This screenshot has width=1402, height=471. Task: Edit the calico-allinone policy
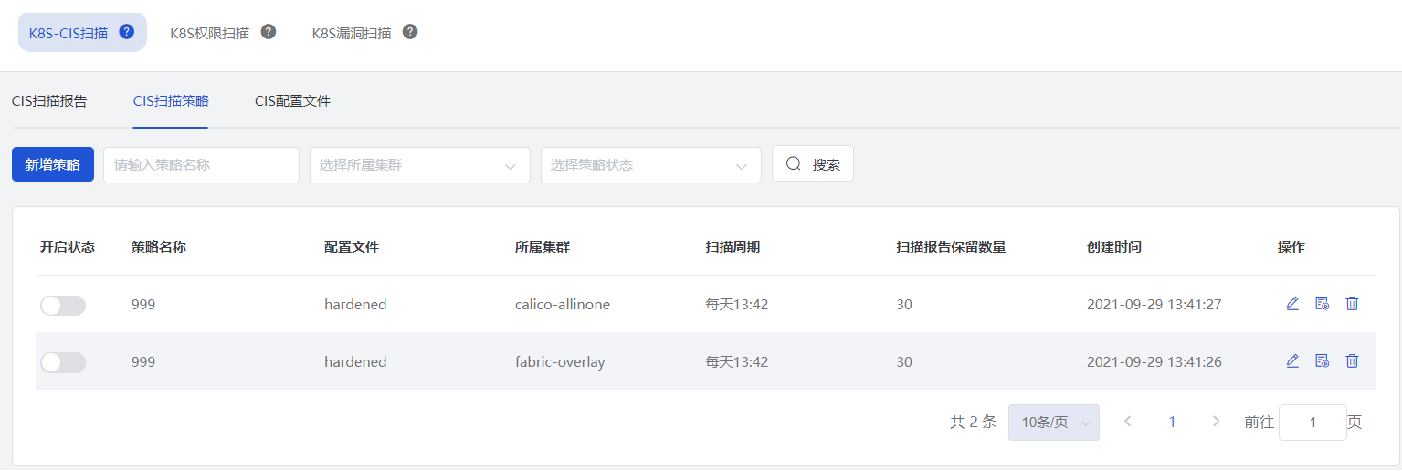point(1292,304)
